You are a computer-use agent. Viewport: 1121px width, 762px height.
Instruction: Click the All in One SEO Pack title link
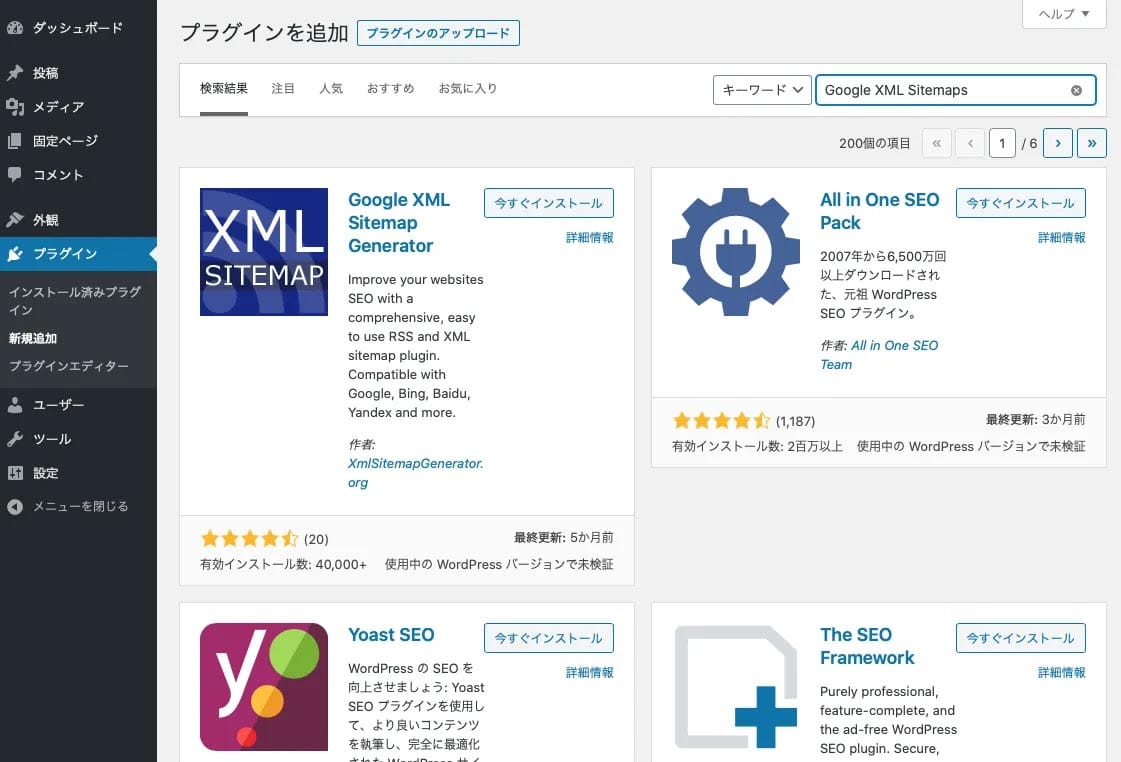coord(879,212)
